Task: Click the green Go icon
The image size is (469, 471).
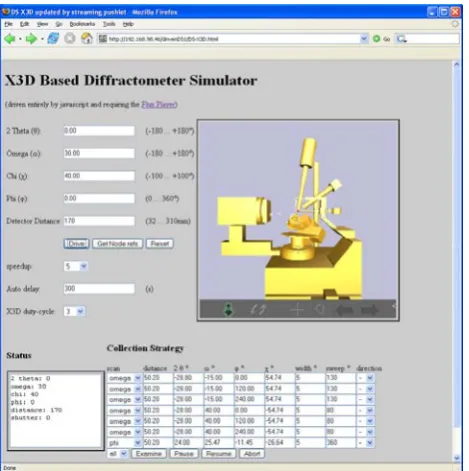Action: point(376,39)
